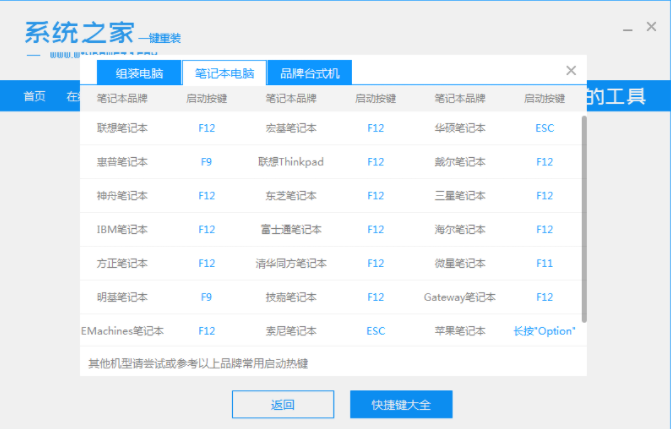Select the 明基笔记本 F9 hotkey
The width and height of the screenshot is (671, 429).
click(x=206, y=297)
